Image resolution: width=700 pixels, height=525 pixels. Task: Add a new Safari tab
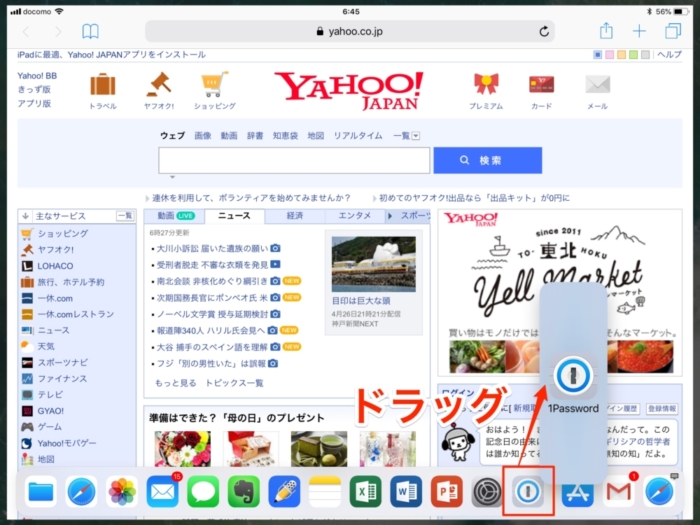[639, 31]
